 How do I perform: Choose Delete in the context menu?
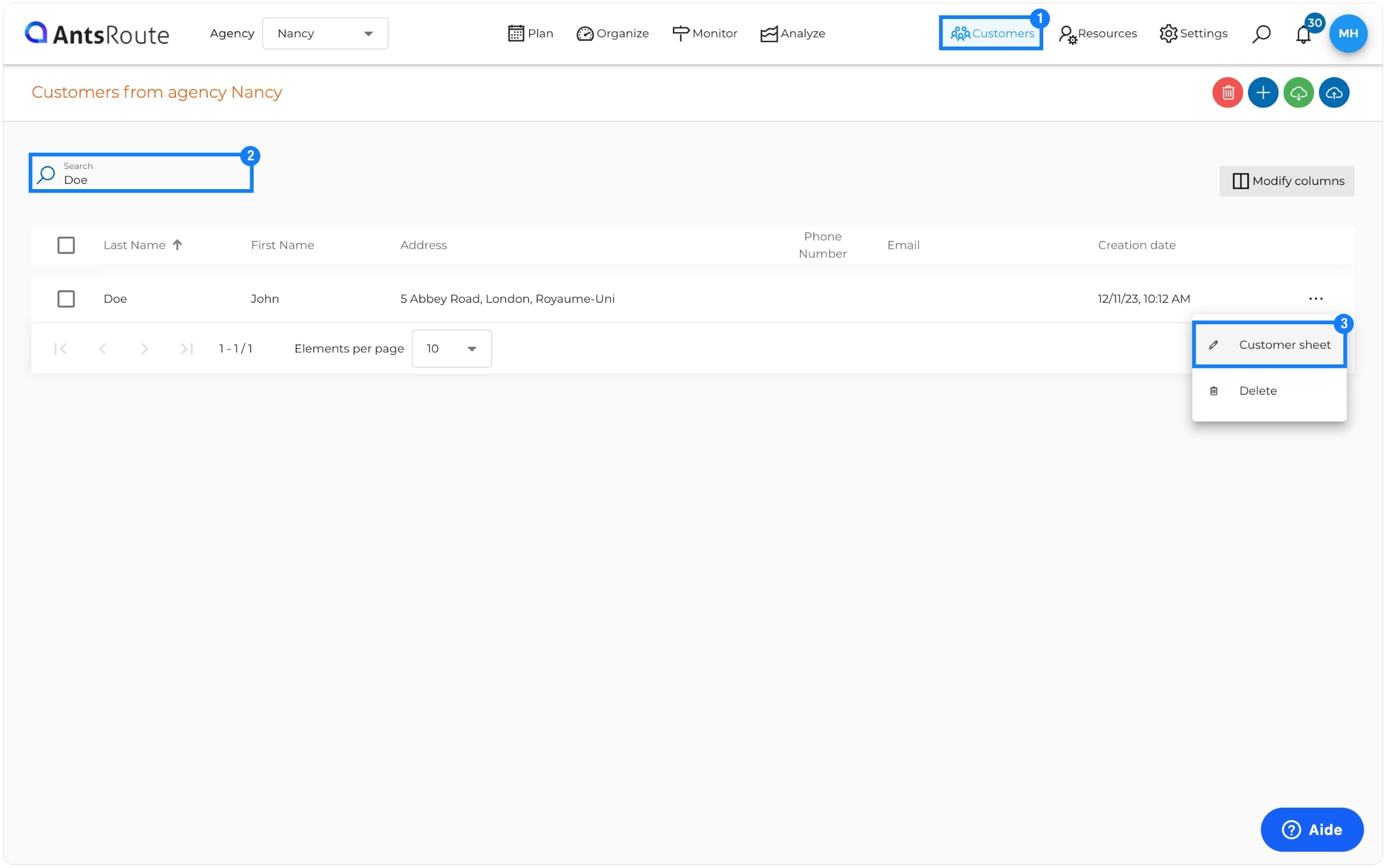tap(1257, 390)
